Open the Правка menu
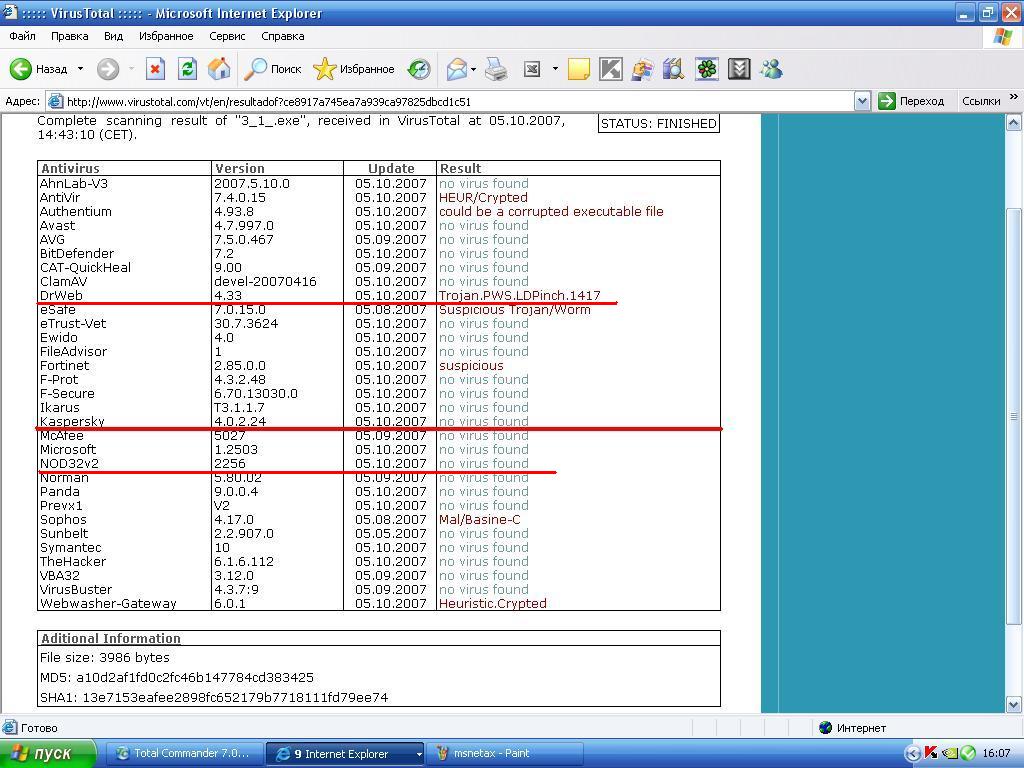This screenshot has width=1024, height=768. [x=69, y=36]
